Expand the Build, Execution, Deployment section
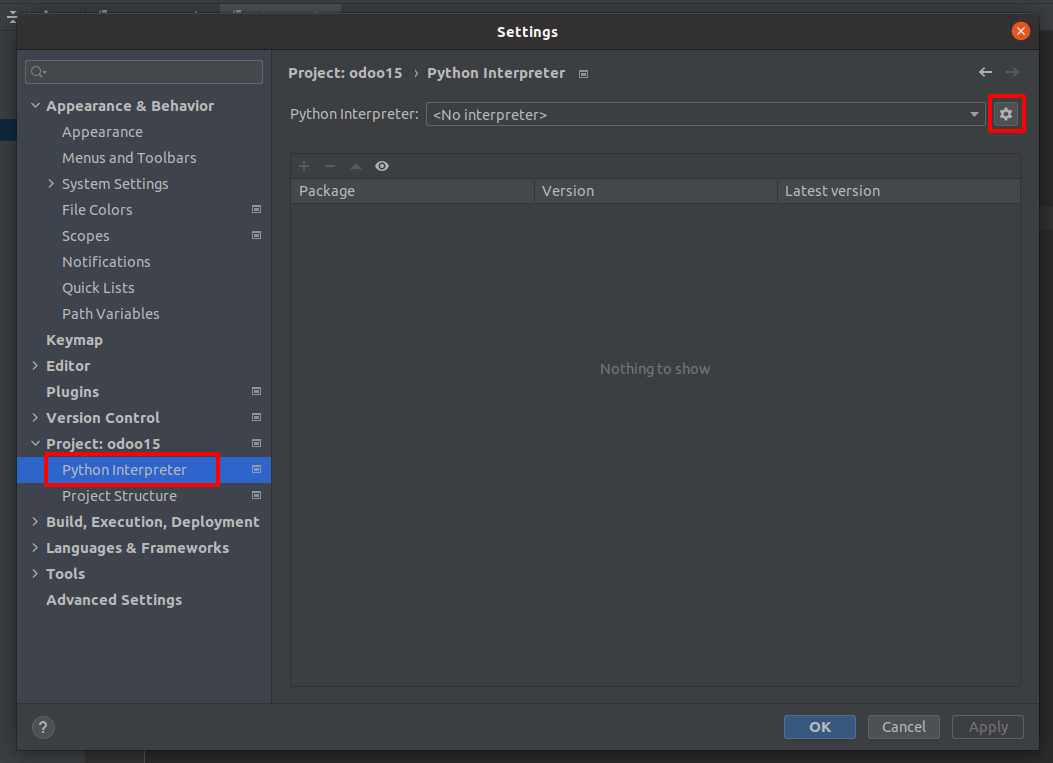This screenshot has width=1053, height=763. pyautogui.click(x=36, y=522)
